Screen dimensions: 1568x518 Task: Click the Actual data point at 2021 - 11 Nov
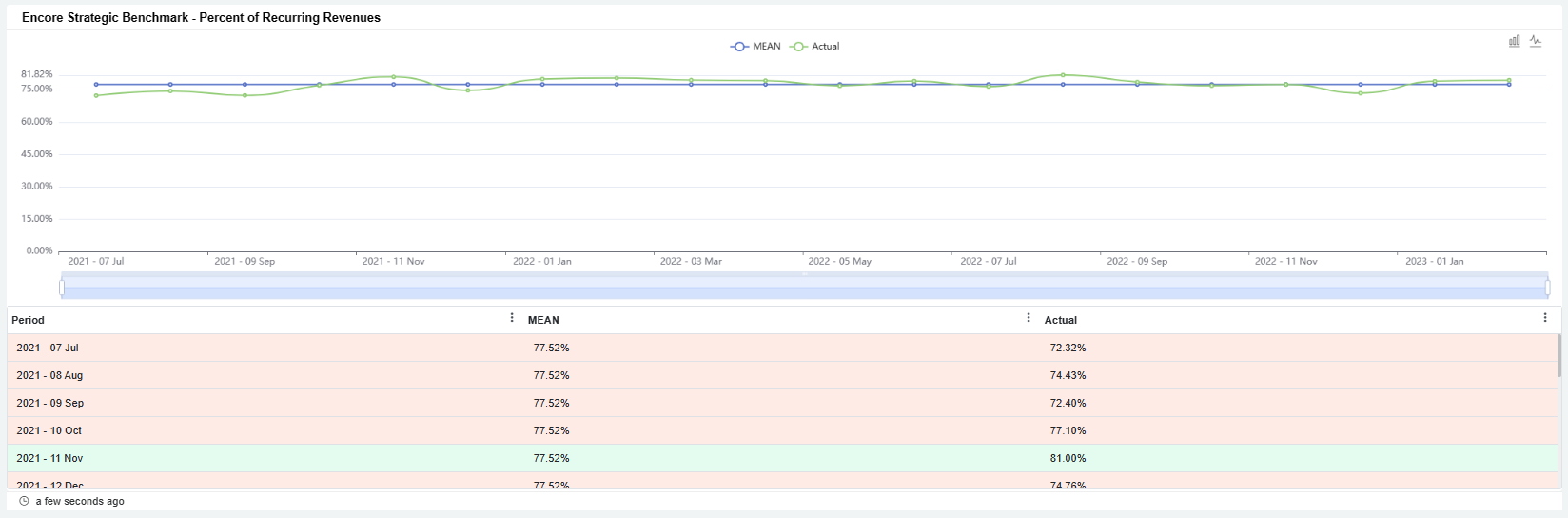(x=394, y=77)
